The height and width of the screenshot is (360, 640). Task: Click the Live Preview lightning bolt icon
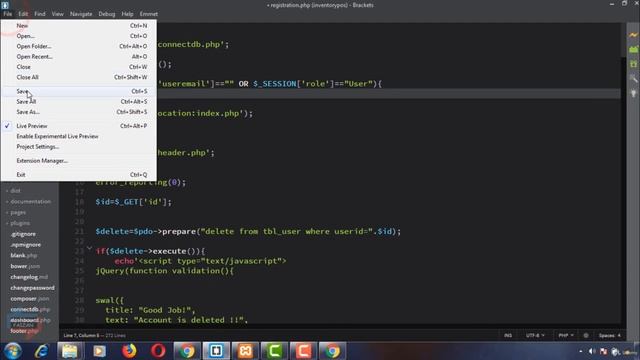(633, 36)
